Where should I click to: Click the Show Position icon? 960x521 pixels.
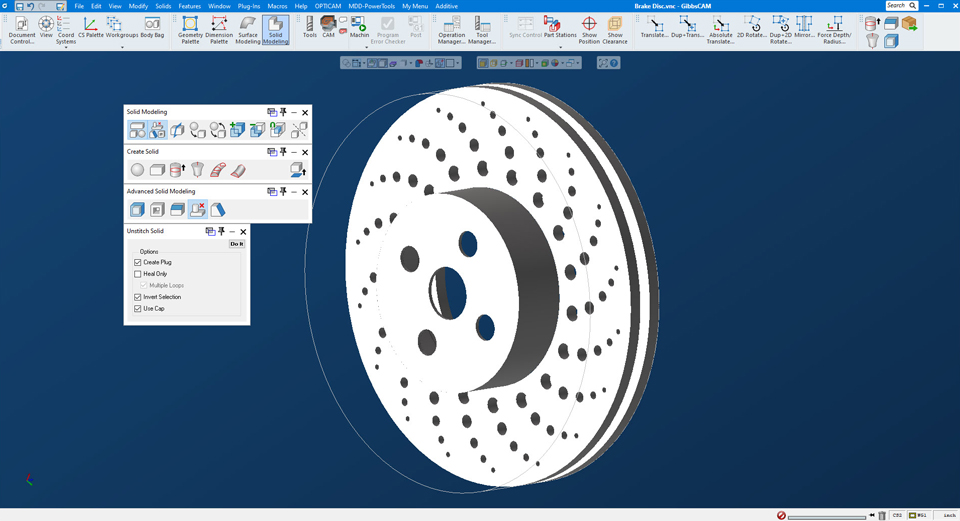(x=589, y=27)
